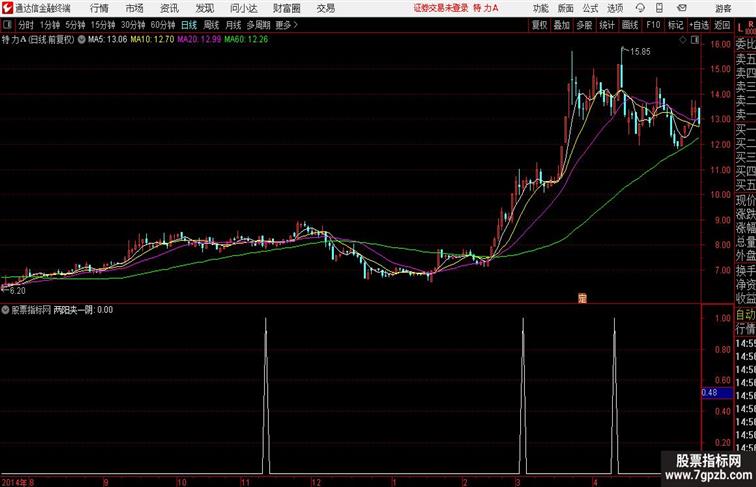Click the 两阳夹一阴 indicator name
Screen dimensions: 756x487
pos(73,310)
